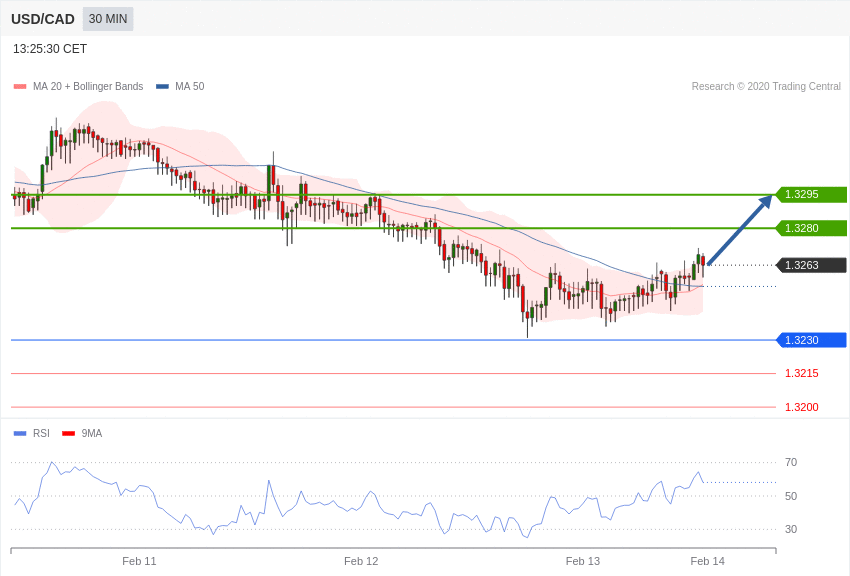This screenshot has height=576, width=850.
Task: Click the RSI legend label
Action: tap(41, 433)
